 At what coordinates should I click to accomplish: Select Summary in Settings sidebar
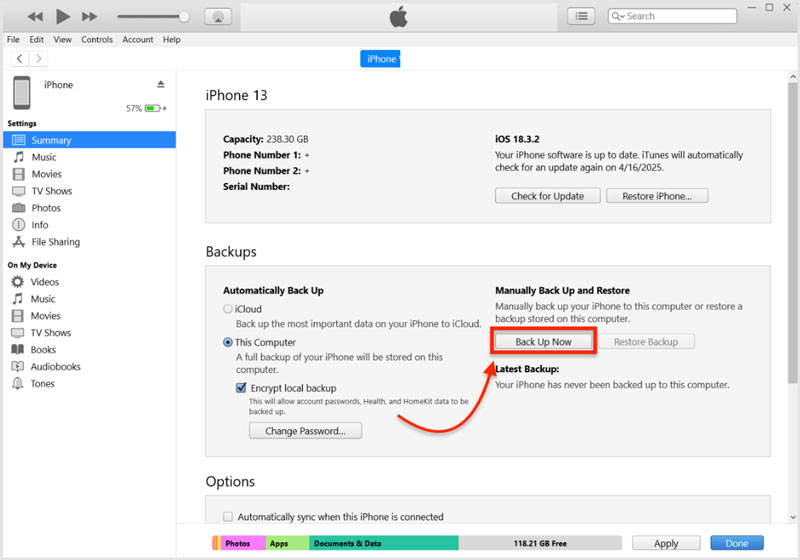click(89, 140)
